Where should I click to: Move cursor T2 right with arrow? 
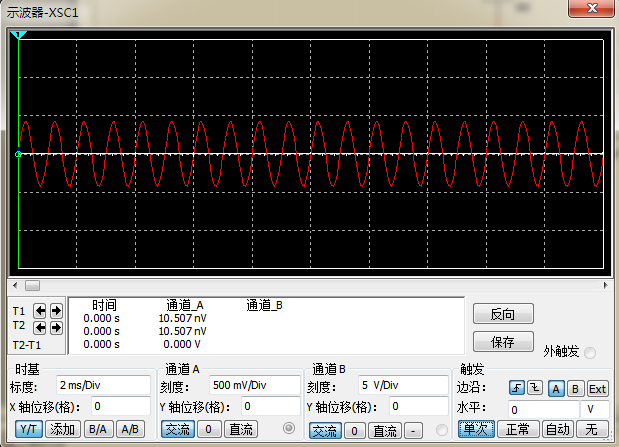[56, 328]
